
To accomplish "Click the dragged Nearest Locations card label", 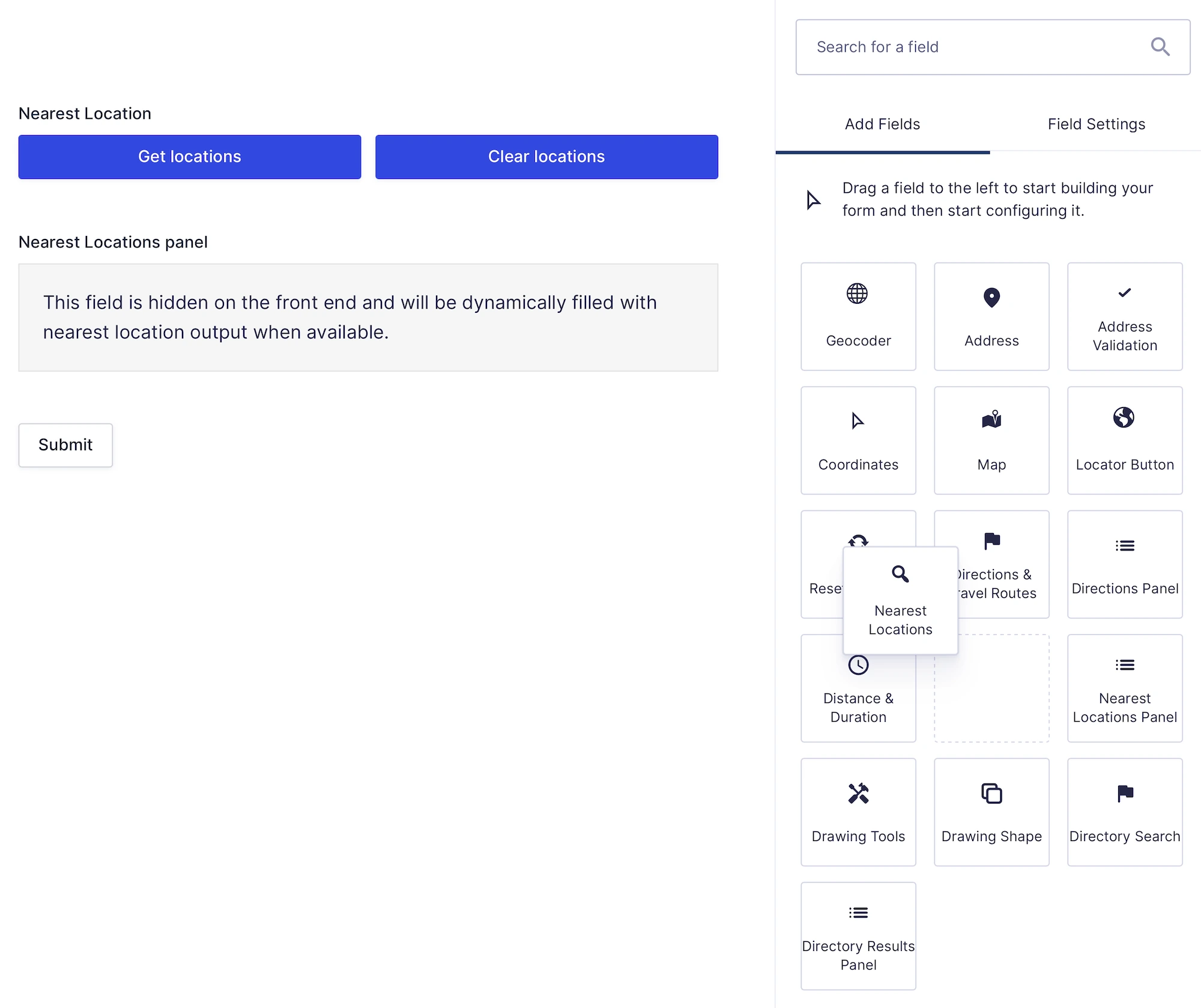I will coord(900,620).
